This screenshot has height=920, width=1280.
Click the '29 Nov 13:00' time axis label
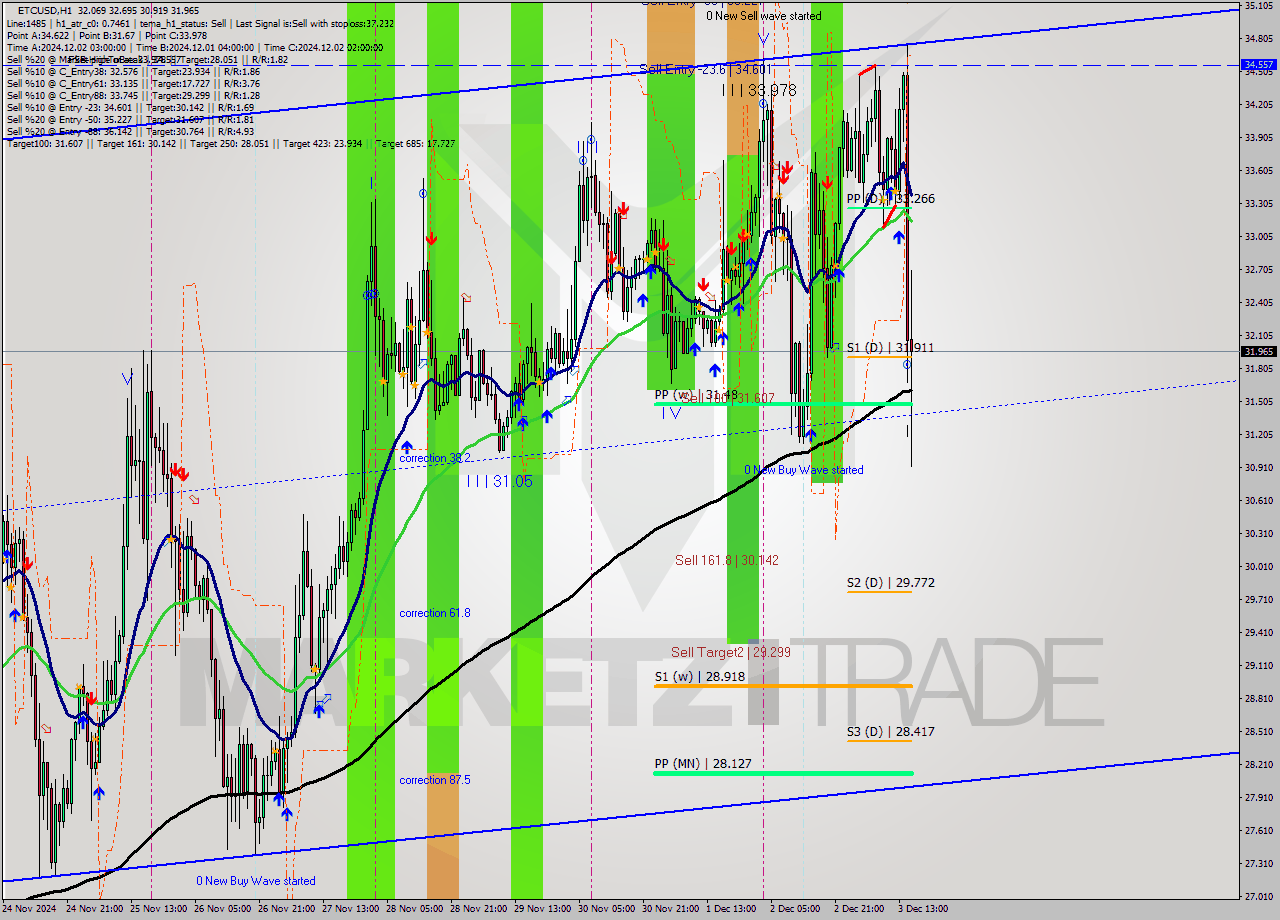[542, 909]
